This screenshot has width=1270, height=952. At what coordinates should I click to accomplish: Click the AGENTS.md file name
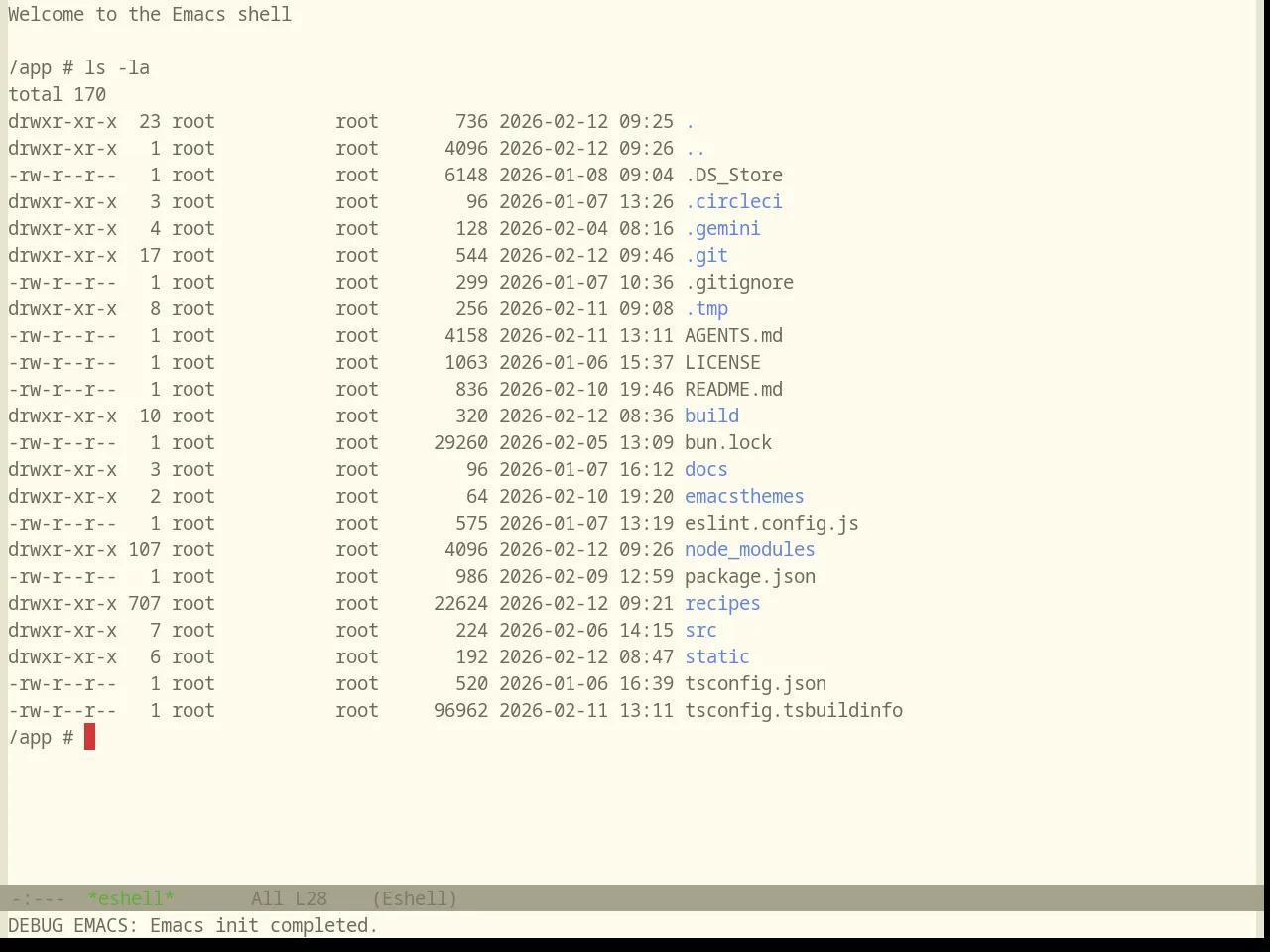coord(733,335)
